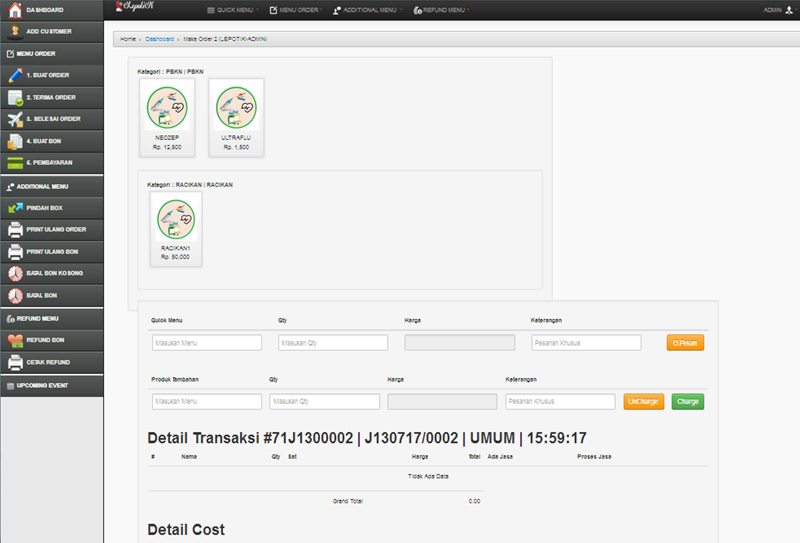Click the Cetak Refund printer icon
This screenshot has height=543, width=800.
pyautogui.click(x=15, y=362)
